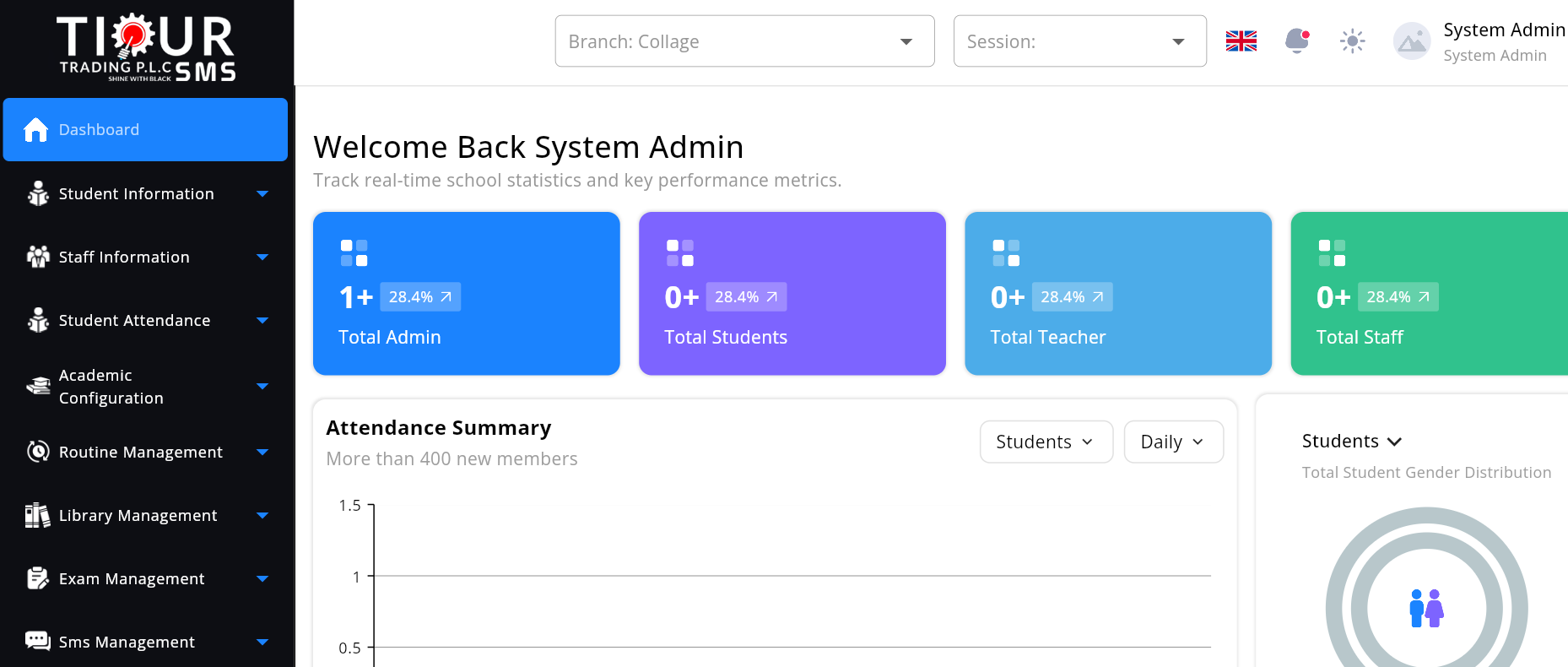
Task: Select the Dashboard menu item
Action: tap(145, 129)
